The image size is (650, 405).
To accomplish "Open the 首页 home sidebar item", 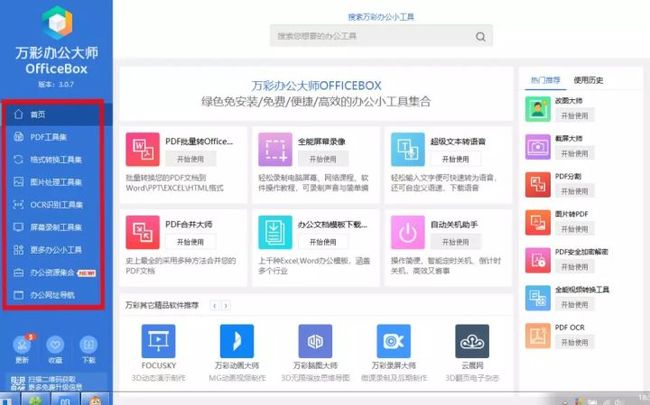I will coord(56,114).
